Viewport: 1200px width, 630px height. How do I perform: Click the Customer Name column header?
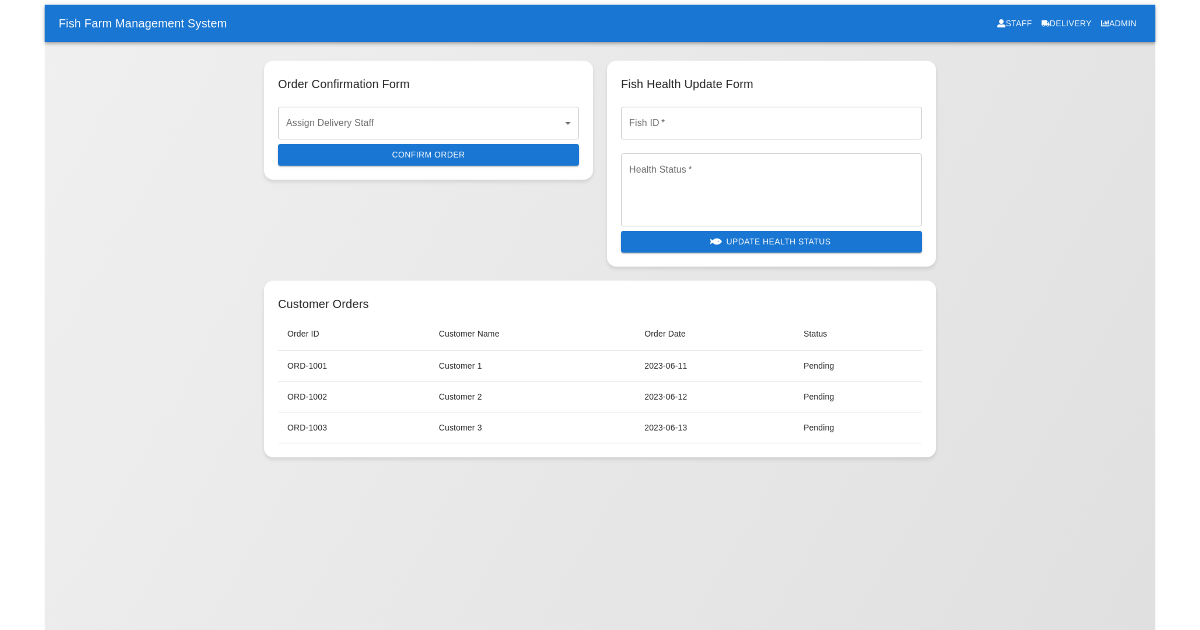469,334
